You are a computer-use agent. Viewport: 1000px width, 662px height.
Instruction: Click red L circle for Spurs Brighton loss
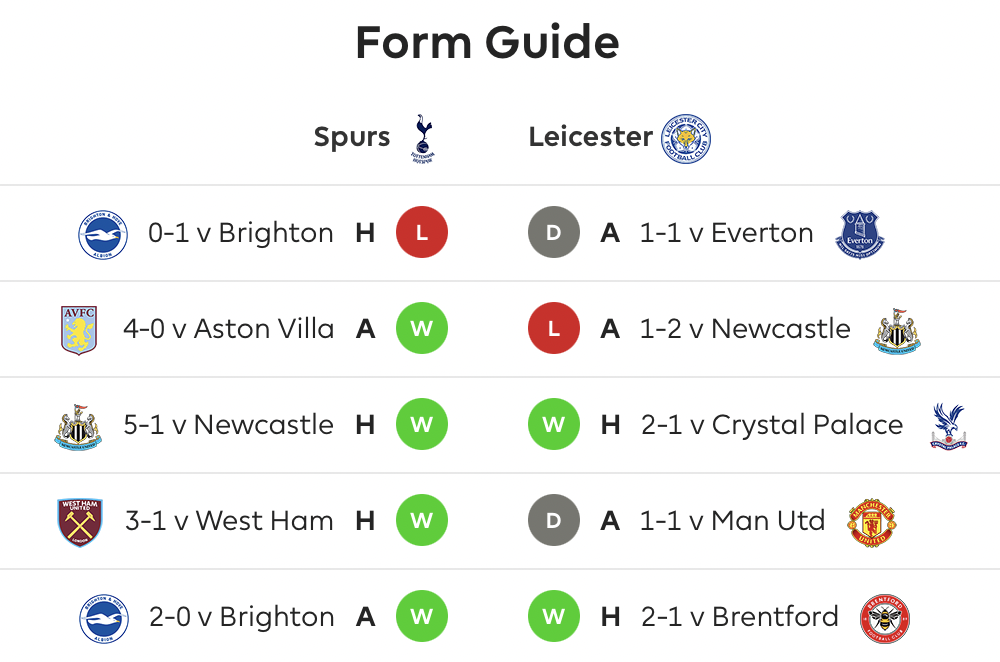point(422,232)
